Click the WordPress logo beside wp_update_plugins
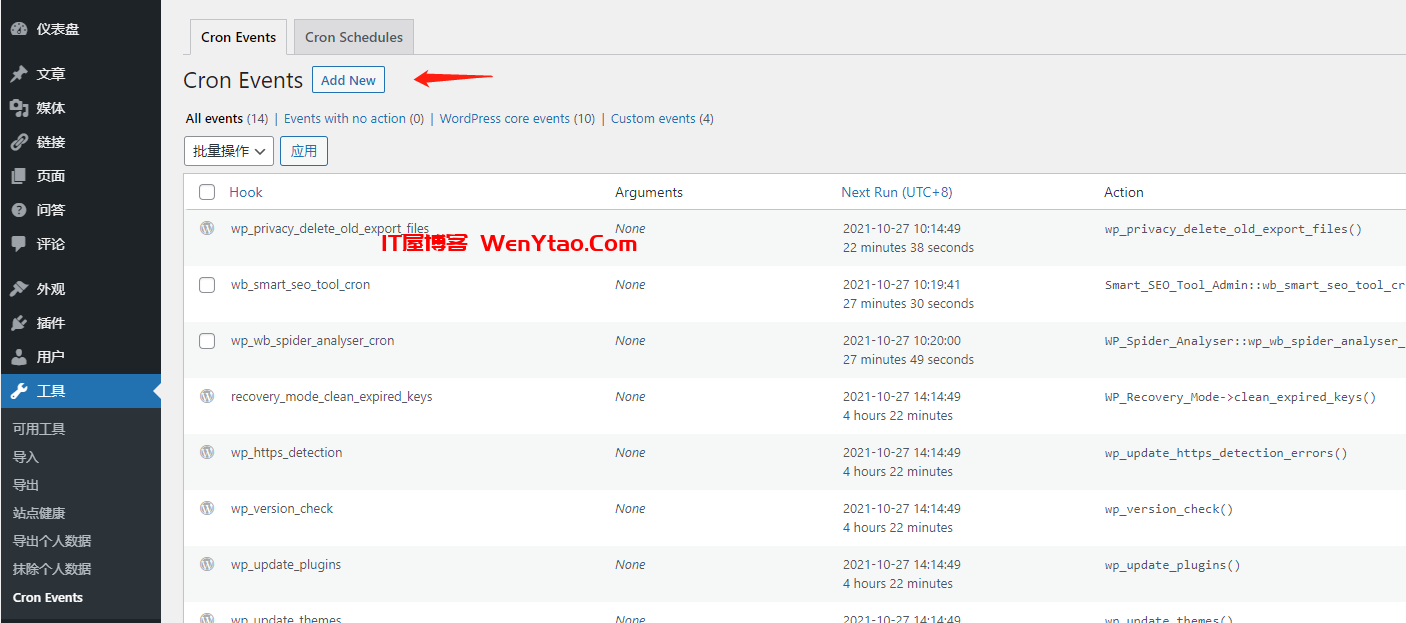This screenshot has height=623, width=1406. click(207, 564)
